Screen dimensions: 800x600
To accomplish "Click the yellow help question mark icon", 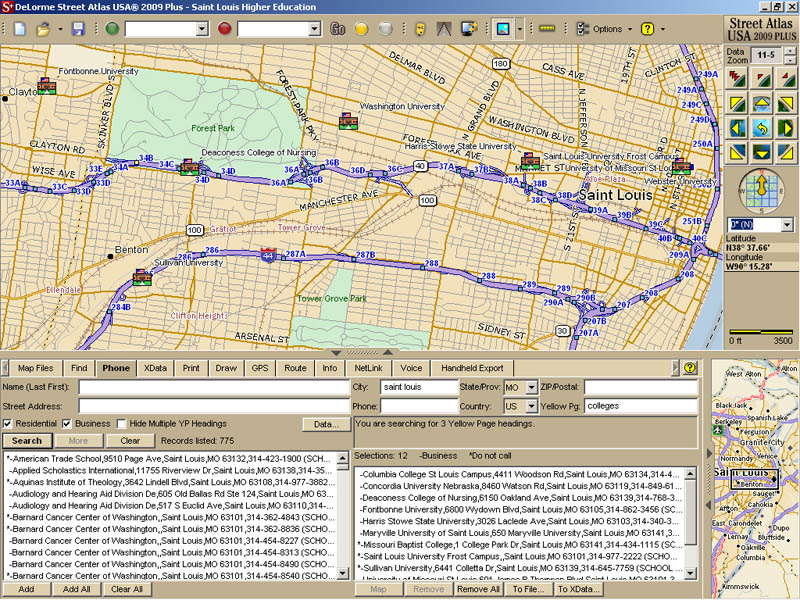I will click(648, 29).
